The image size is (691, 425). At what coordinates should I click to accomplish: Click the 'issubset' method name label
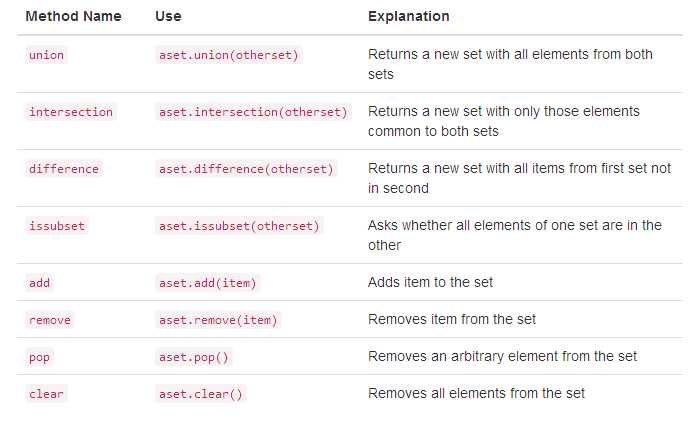57,226
